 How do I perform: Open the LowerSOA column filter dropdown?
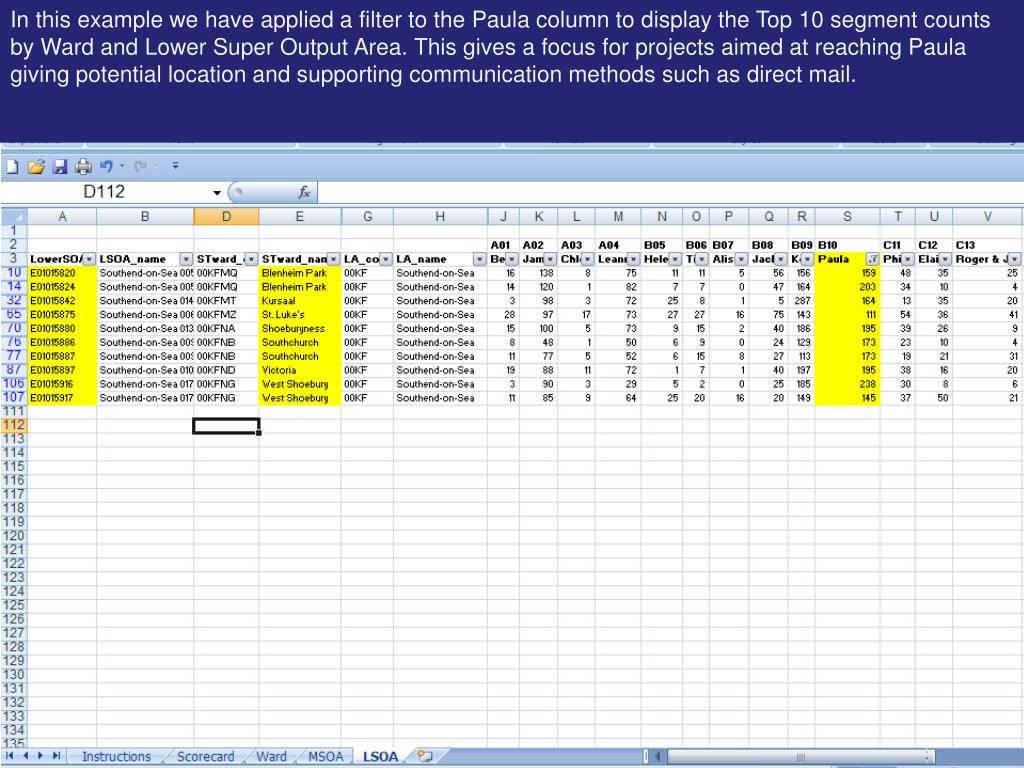point(89,259)
